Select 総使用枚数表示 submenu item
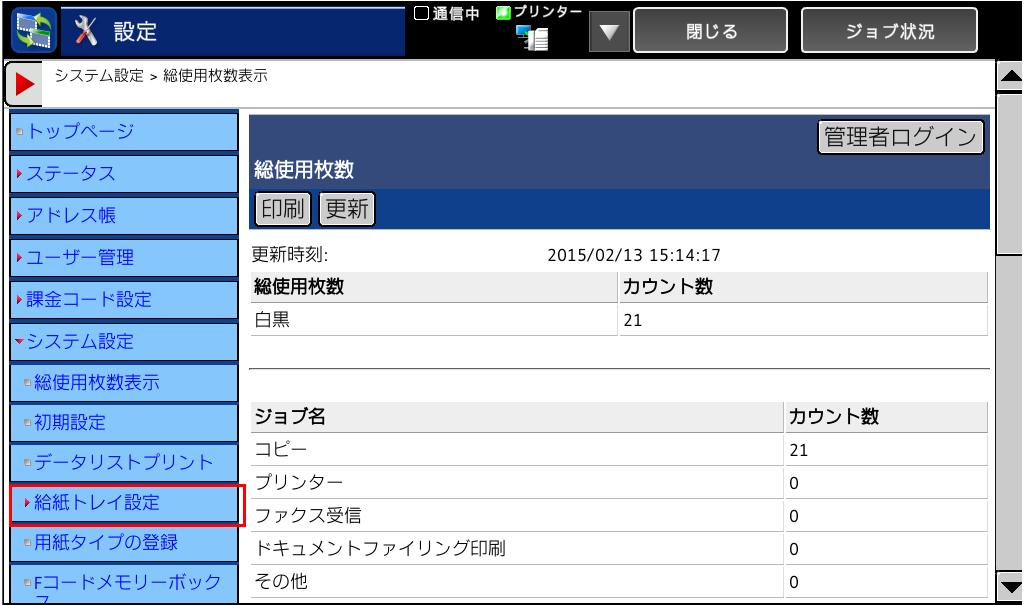Image resolution: width=1025 pixels, height=605 pixels. point(124,383)
